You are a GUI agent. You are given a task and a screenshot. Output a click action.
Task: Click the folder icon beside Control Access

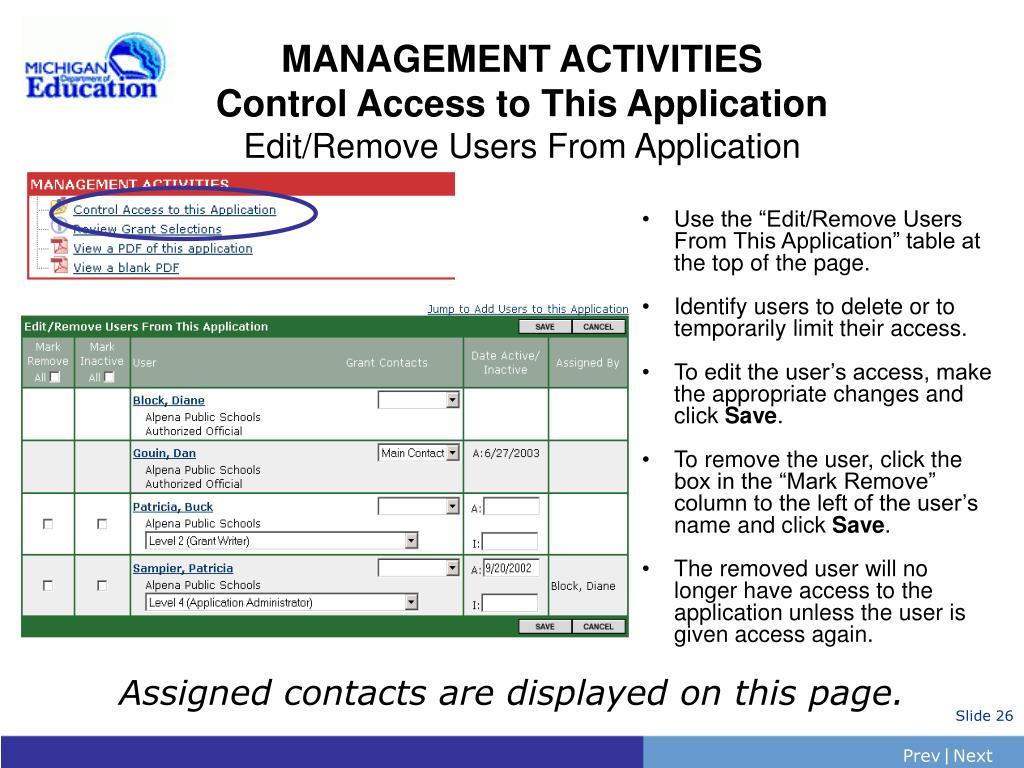pos(59,208)
